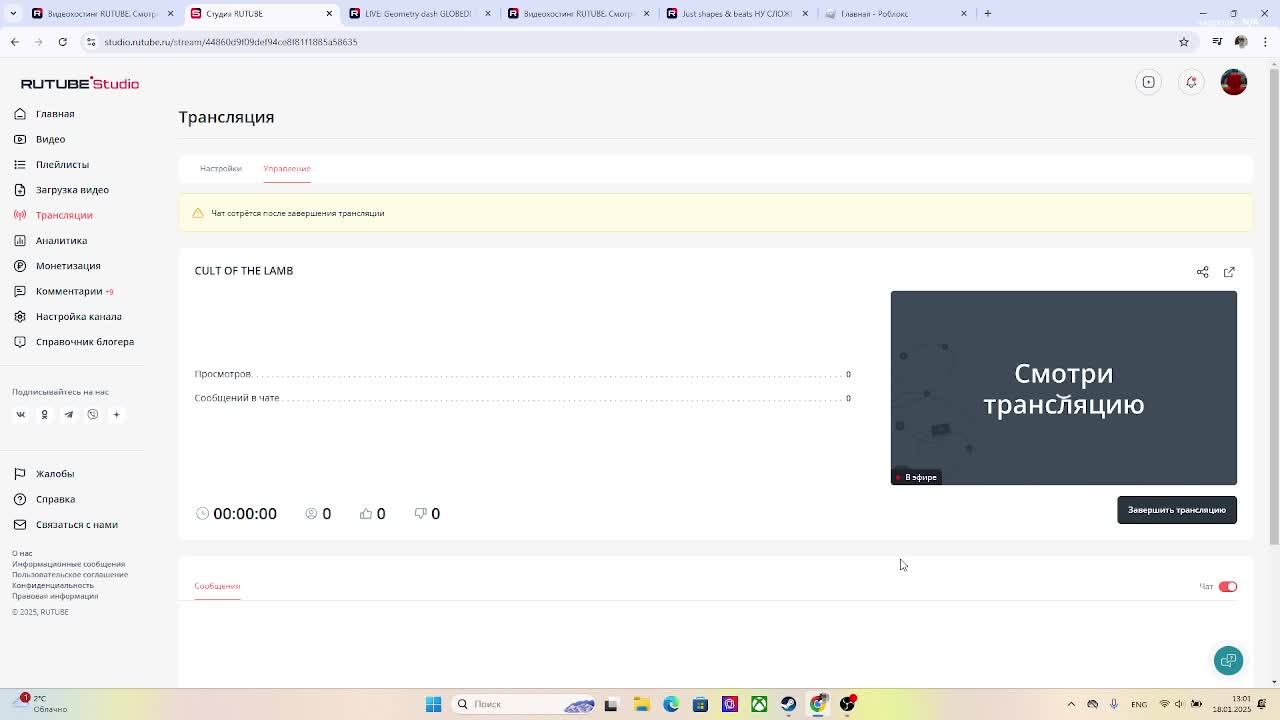The image size is (1280, 720).
Task: Click the stream duration clock icon
Action: tap(203, 513)
